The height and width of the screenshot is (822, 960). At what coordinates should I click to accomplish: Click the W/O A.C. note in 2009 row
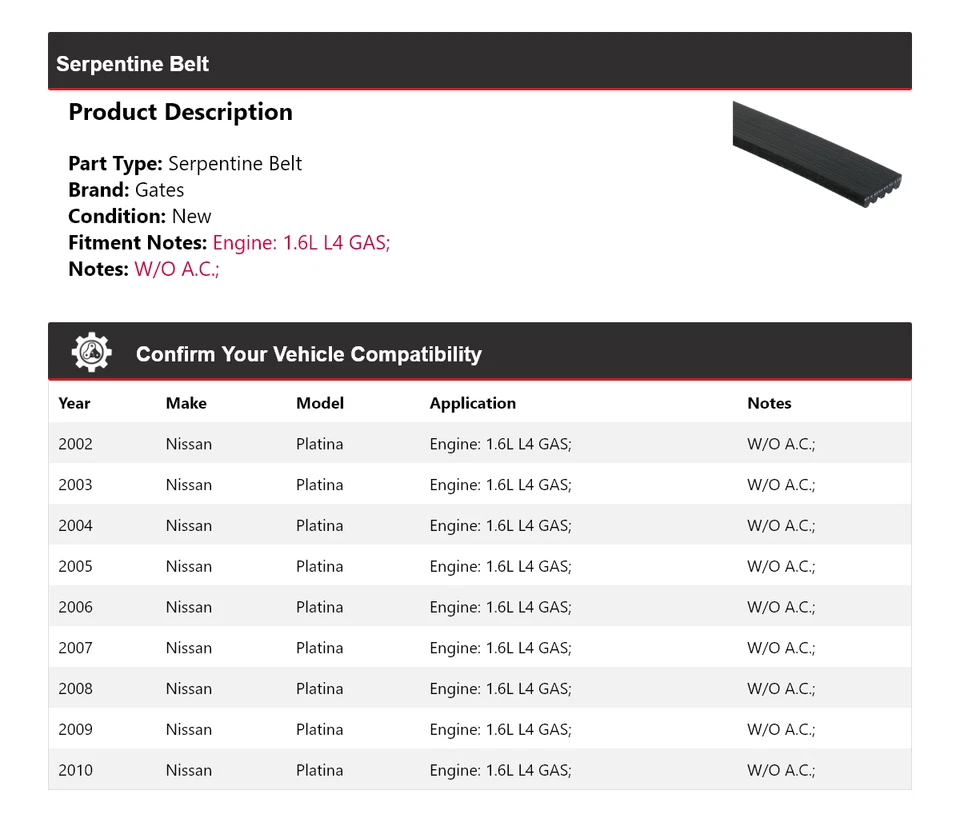(x=781, y=730)
